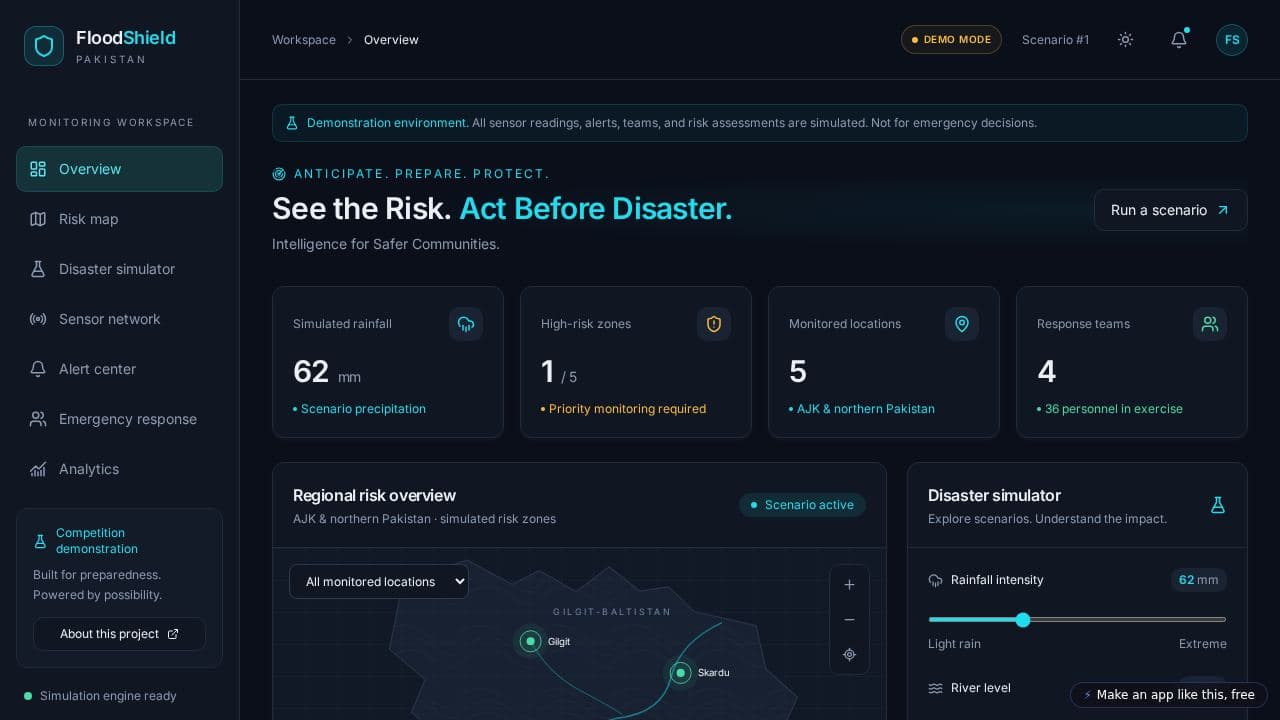The image size is (1280, 720).
Task: Open the Alert center page
Action: [119, 369]
